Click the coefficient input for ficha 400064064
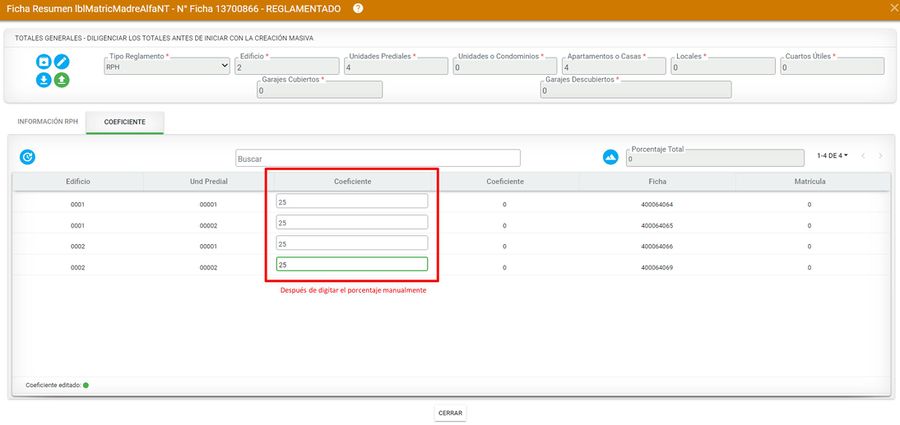This screenshot has width=900, height=425. [352, 202]
